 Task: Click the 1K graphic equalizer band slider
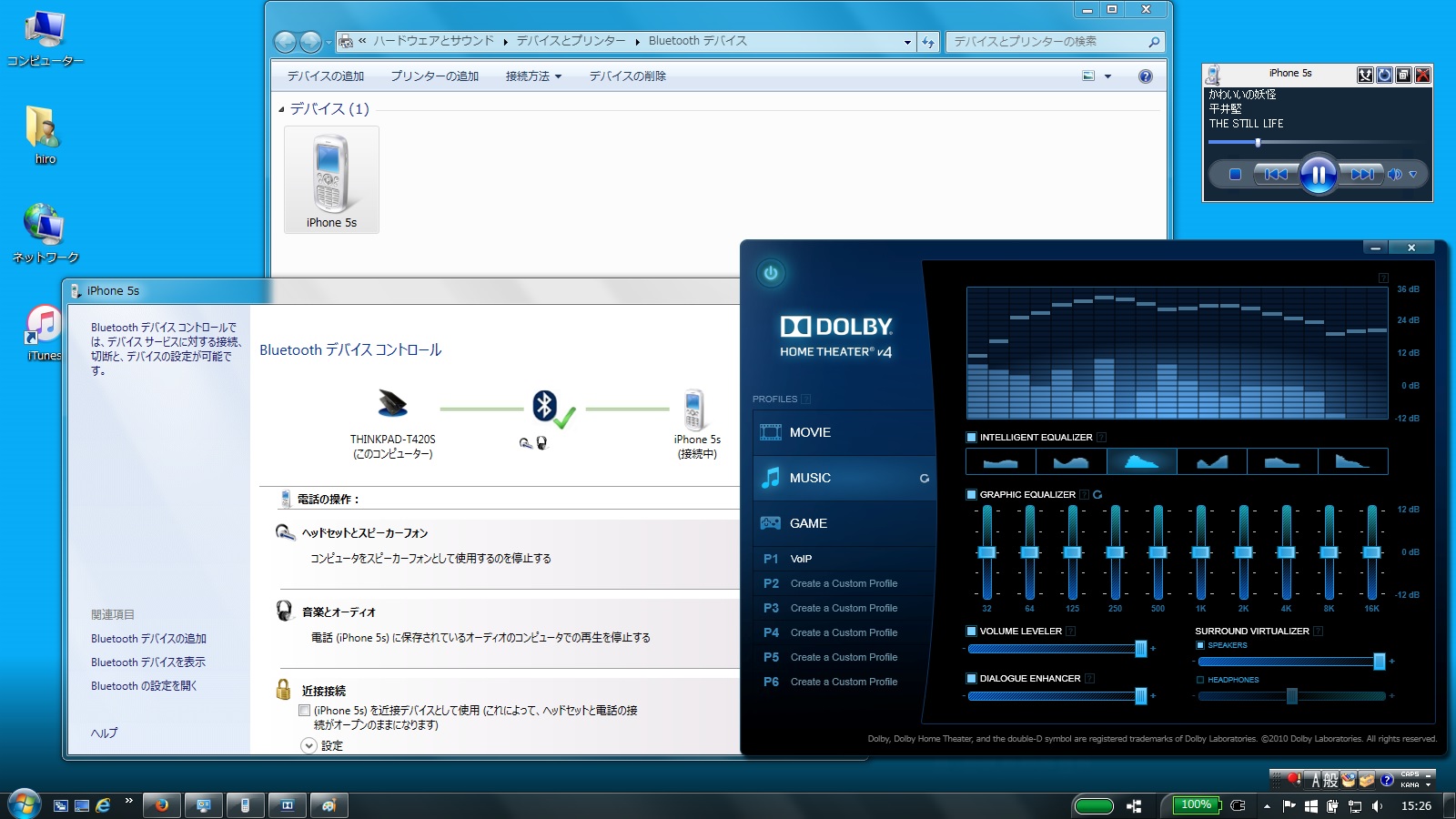click(1200, 552)
